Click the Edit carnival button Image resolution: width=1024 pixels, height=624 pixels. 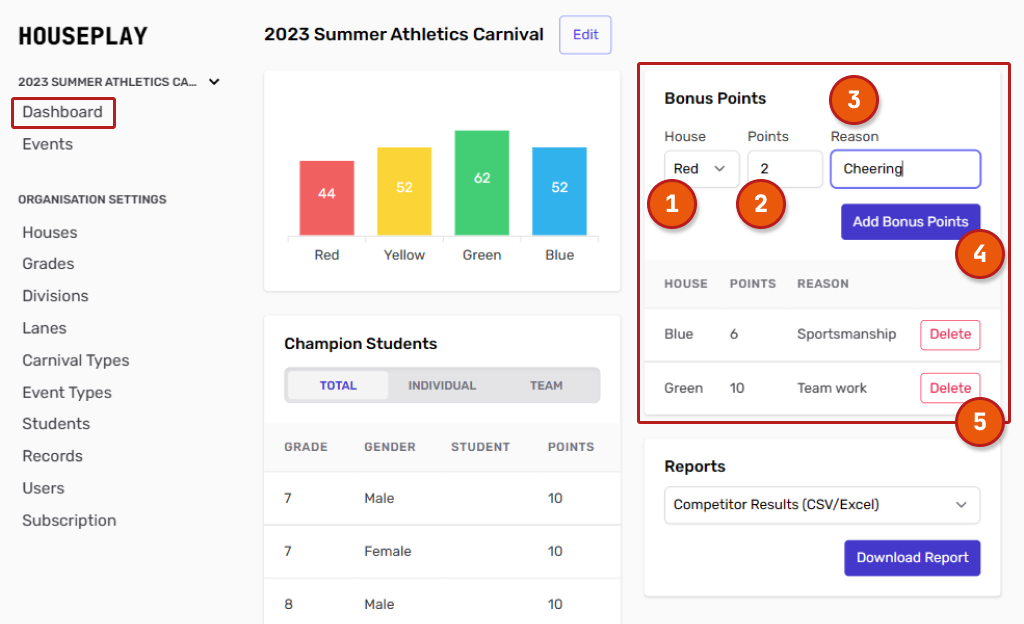585,35
